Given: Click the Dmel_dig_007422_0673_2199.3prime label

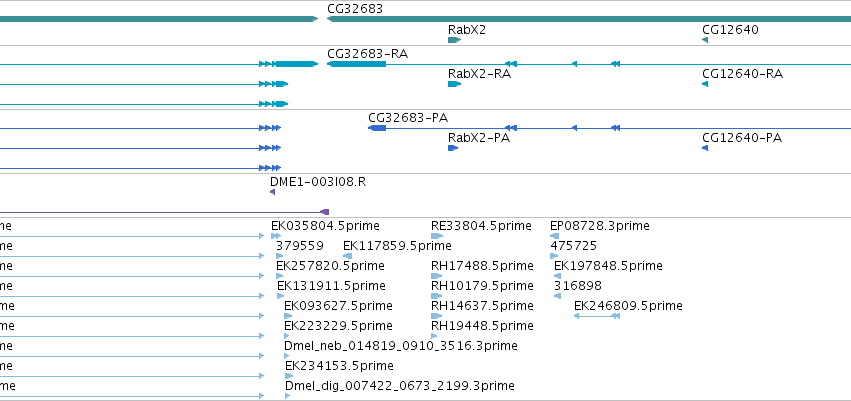Looking at the screenshot, I should tap(399, 386).
